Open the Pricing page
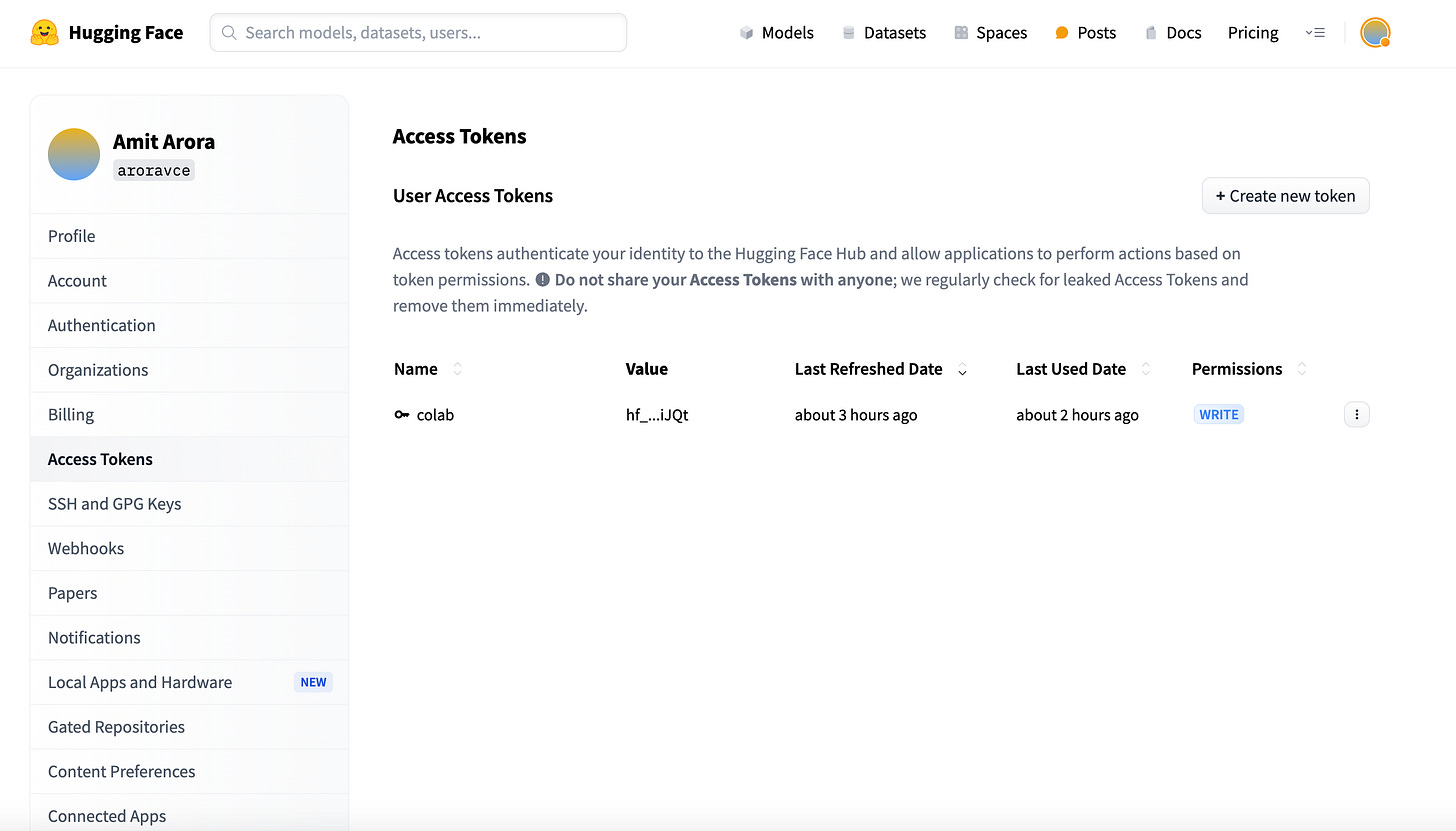Viewport: 1456px width, 831px height. click(x=1253, y=33)
